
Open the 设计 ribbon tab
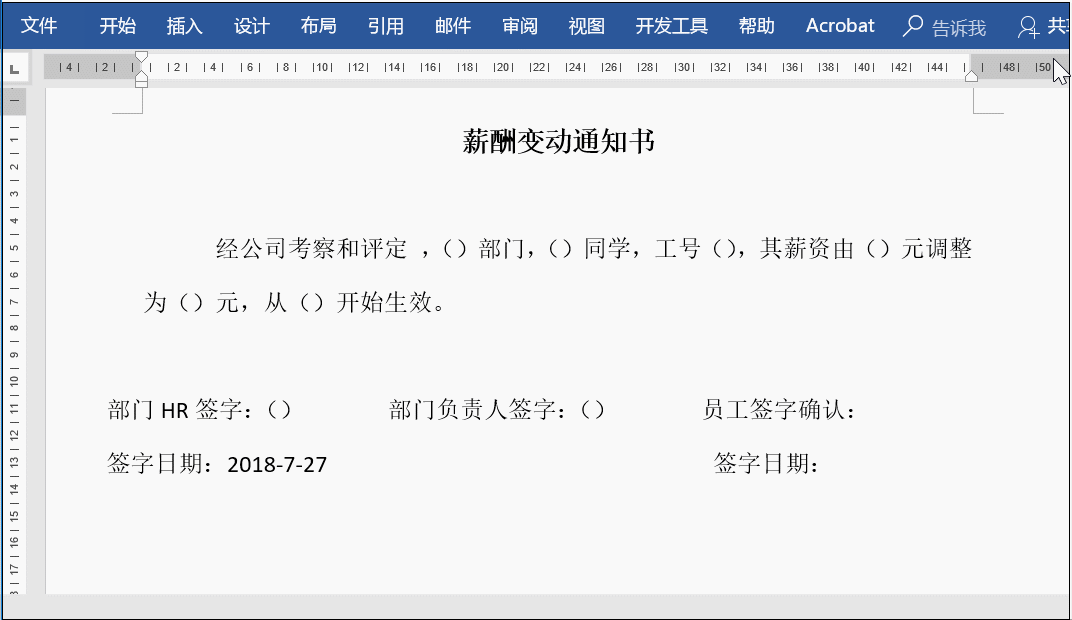pyautogui.click(x=251, y=25)
